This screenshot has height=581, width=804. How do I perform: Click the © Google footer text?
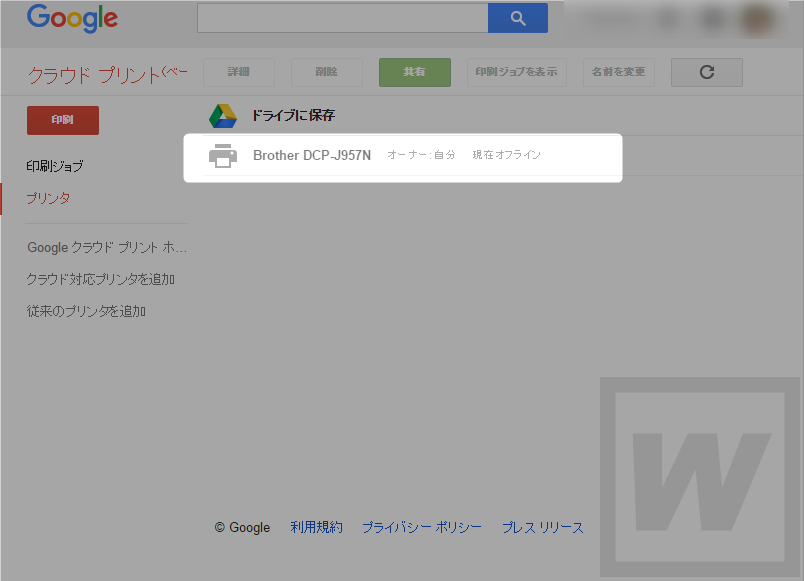243,527
